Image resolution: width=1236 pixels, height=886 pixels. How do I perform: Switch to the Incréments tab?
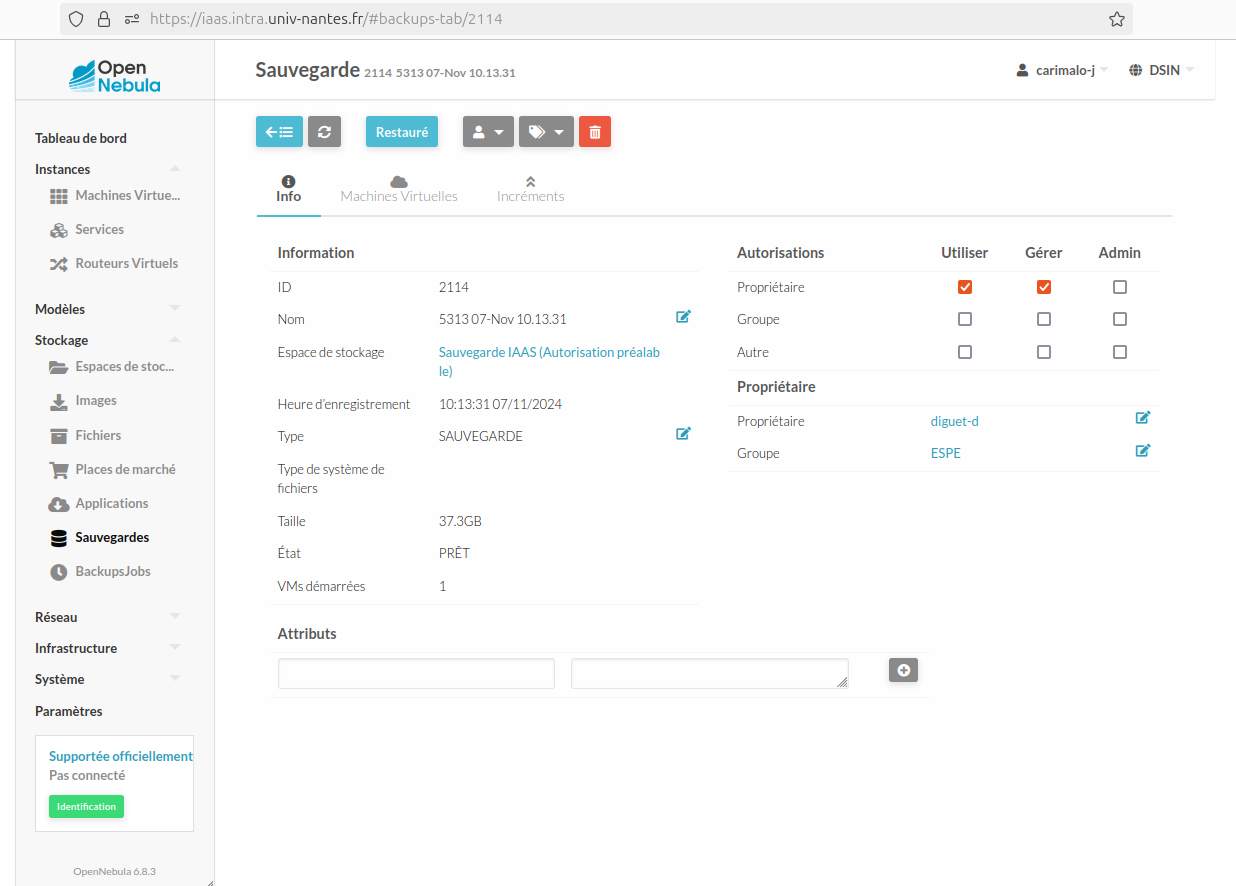pos(530,188)
